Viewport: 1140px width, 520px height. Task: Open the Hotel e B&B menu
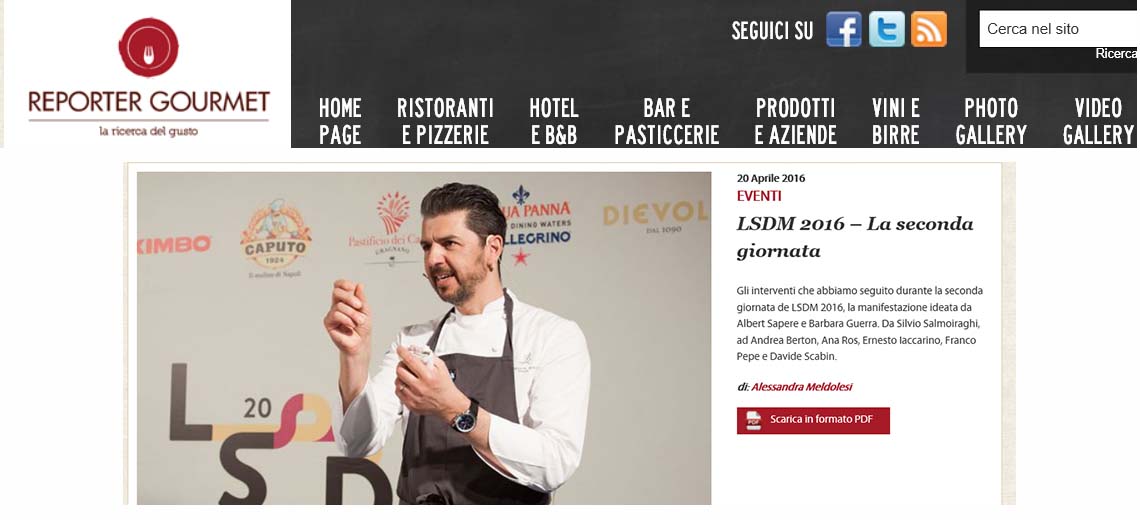553,121
